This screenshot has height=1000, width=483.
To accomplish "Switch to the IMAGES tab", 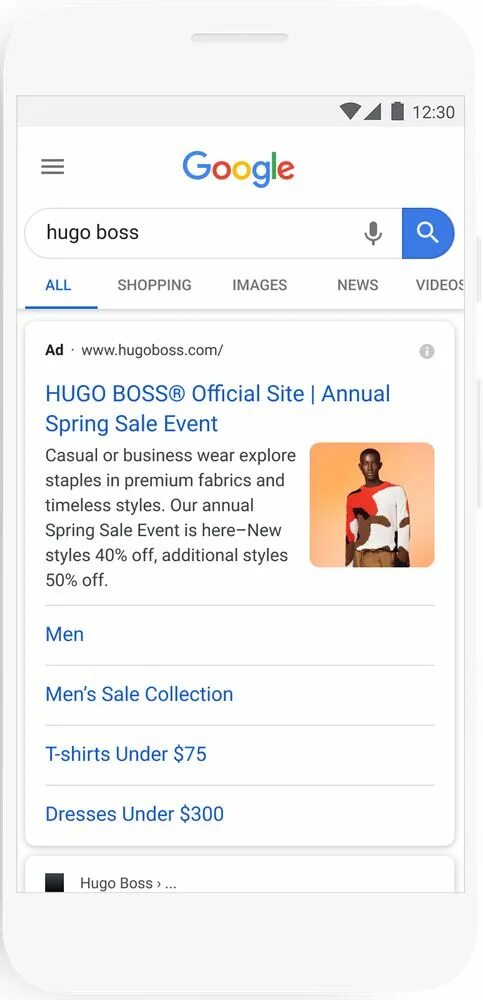I will (260, 285).
